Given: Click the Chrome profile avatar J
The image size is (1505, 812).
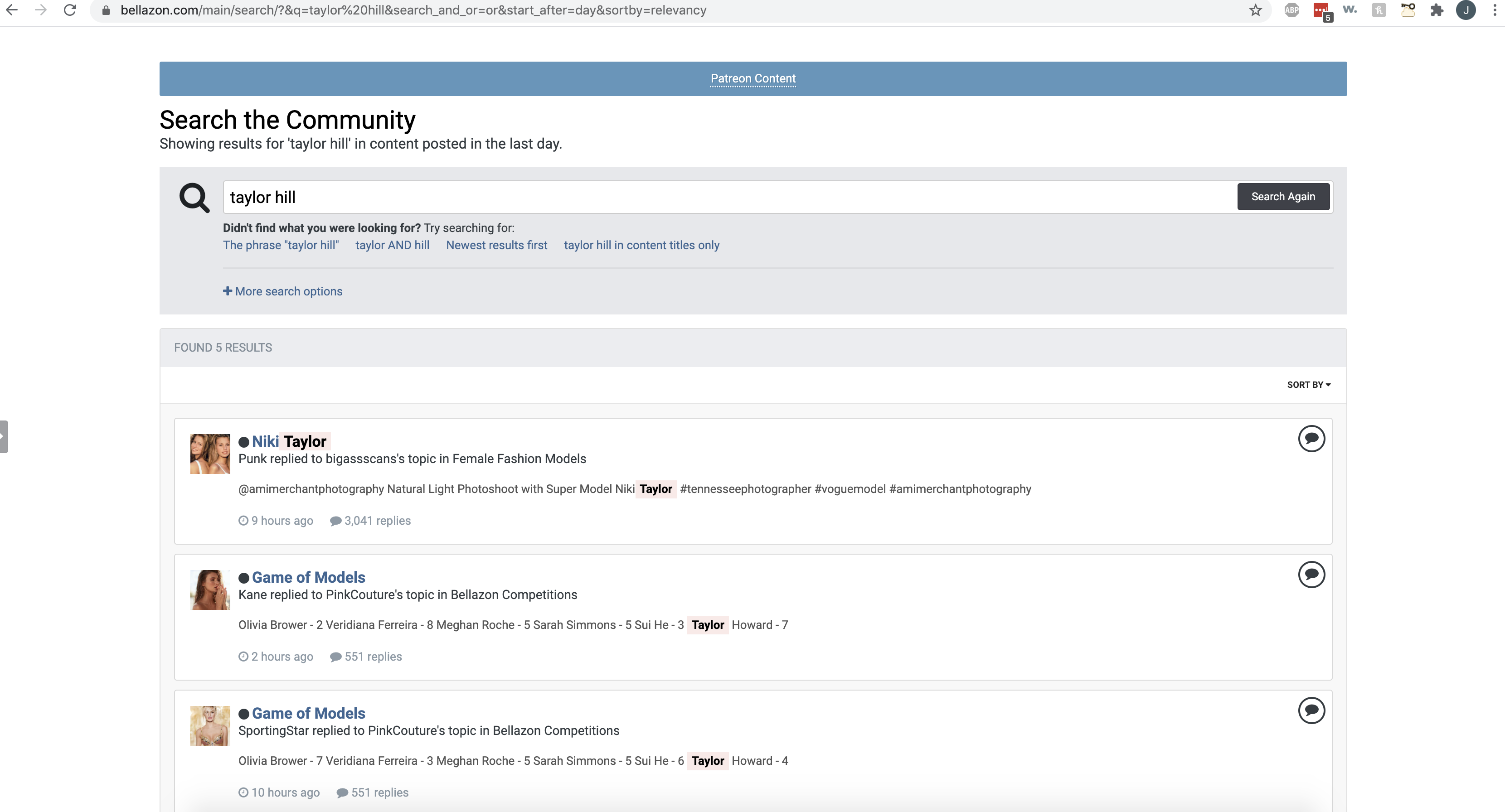Looking at the screenshot, I should coord(1465,10).
